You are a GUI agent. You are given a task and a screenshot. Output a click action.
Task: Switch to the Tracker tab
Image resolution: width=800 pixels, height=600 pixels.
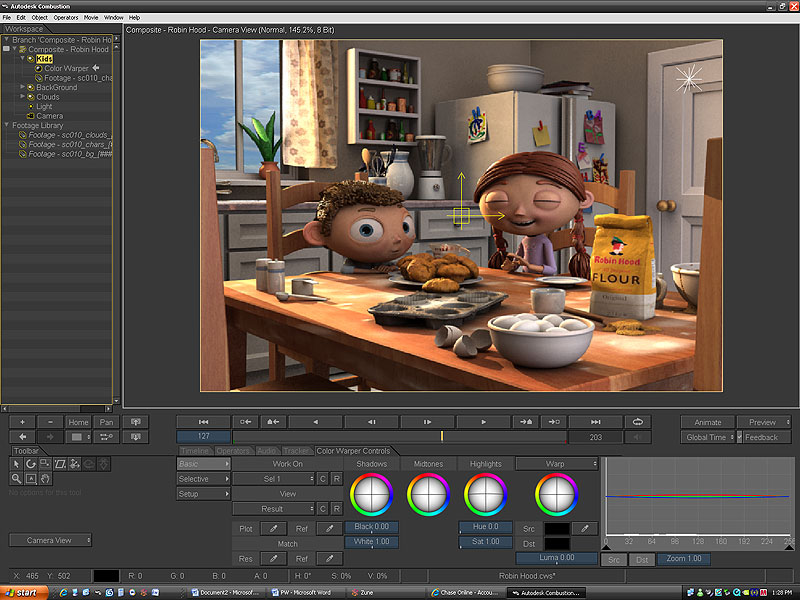tap(296, 451)
